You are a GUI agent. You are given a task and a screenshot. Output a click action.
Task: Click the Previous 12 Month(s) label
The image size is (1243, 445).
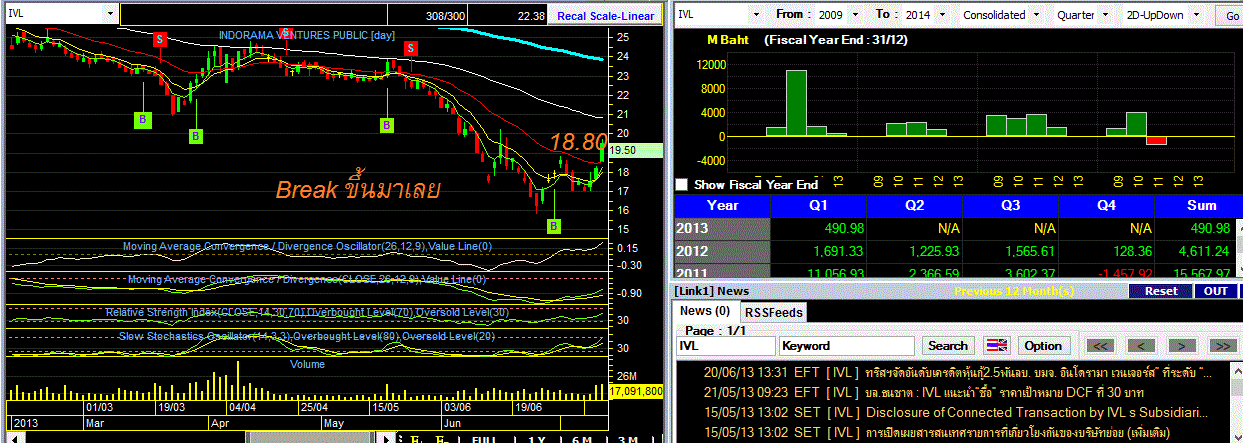pos(1014,291)
